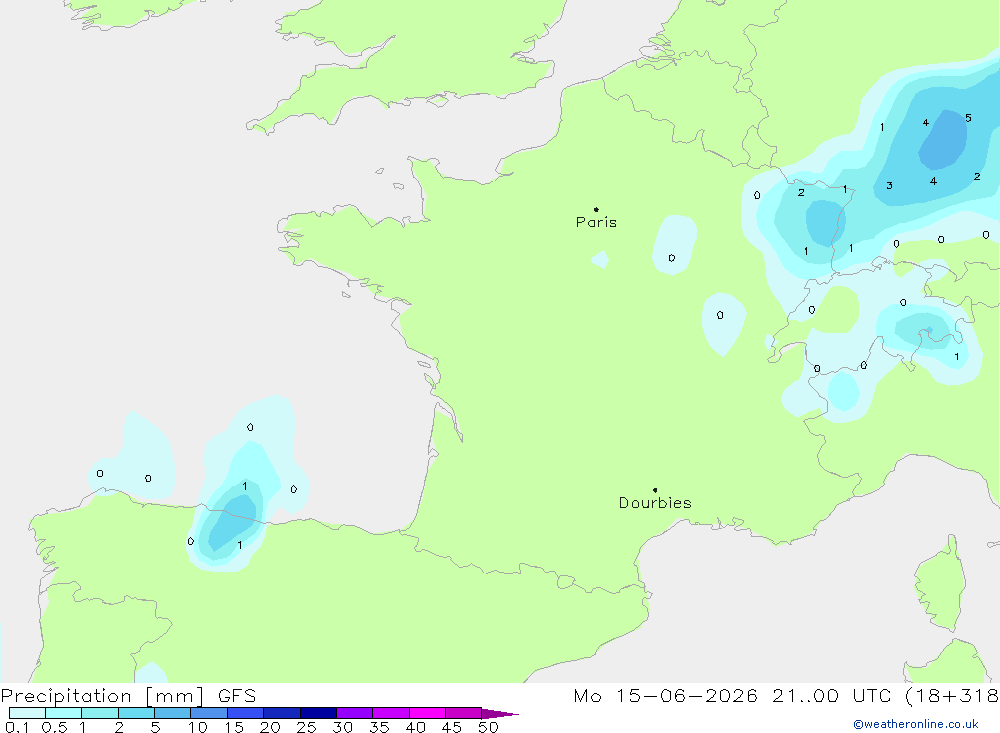Select the Dourbies location dot marker
The image size is (1000, 733).
pyautogui.click(x=655, y=490)
